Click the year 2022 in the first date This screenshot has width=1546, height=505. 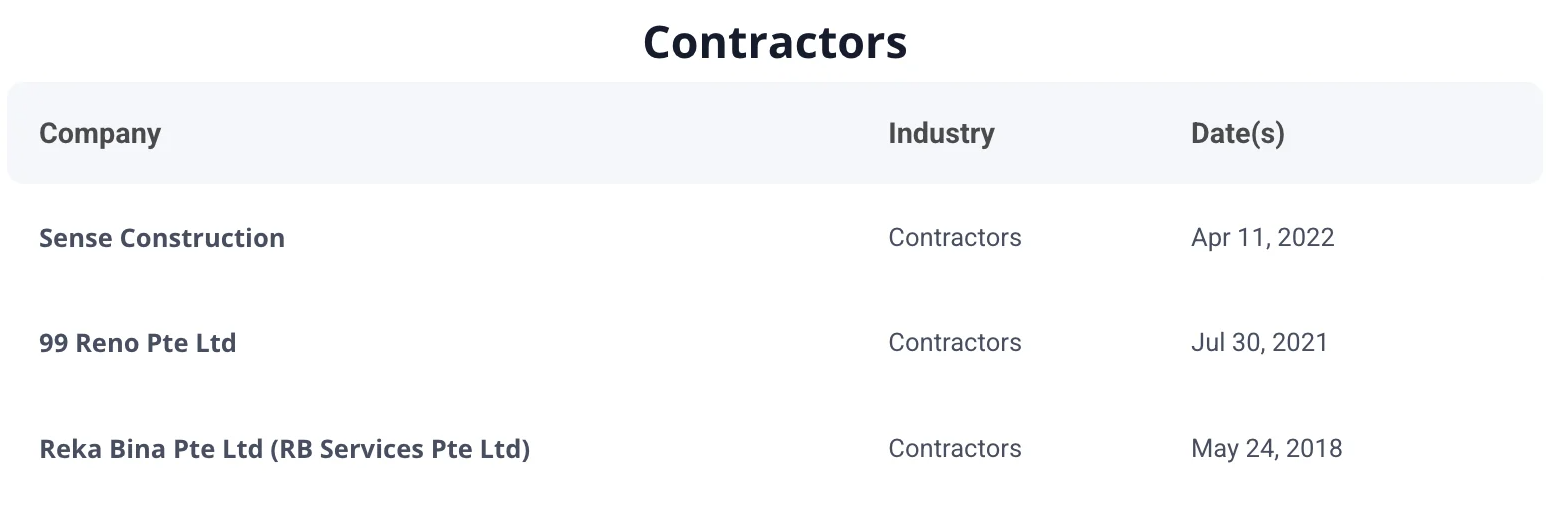coord(1308,238)
